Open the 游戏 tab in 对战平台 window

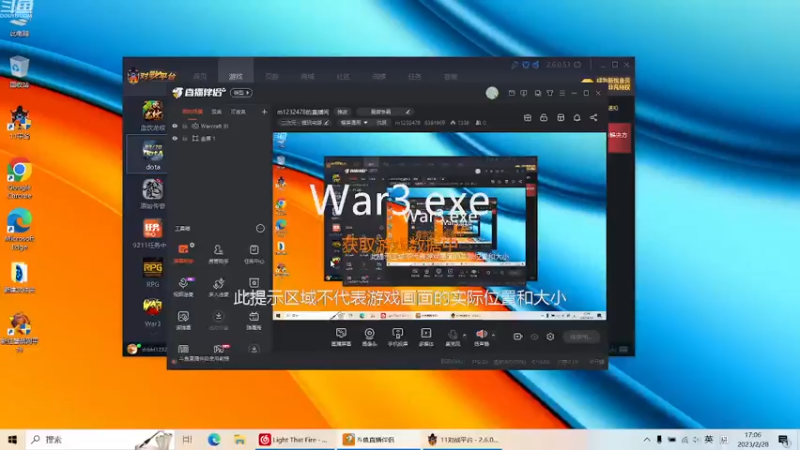click(x=236, y=77)
